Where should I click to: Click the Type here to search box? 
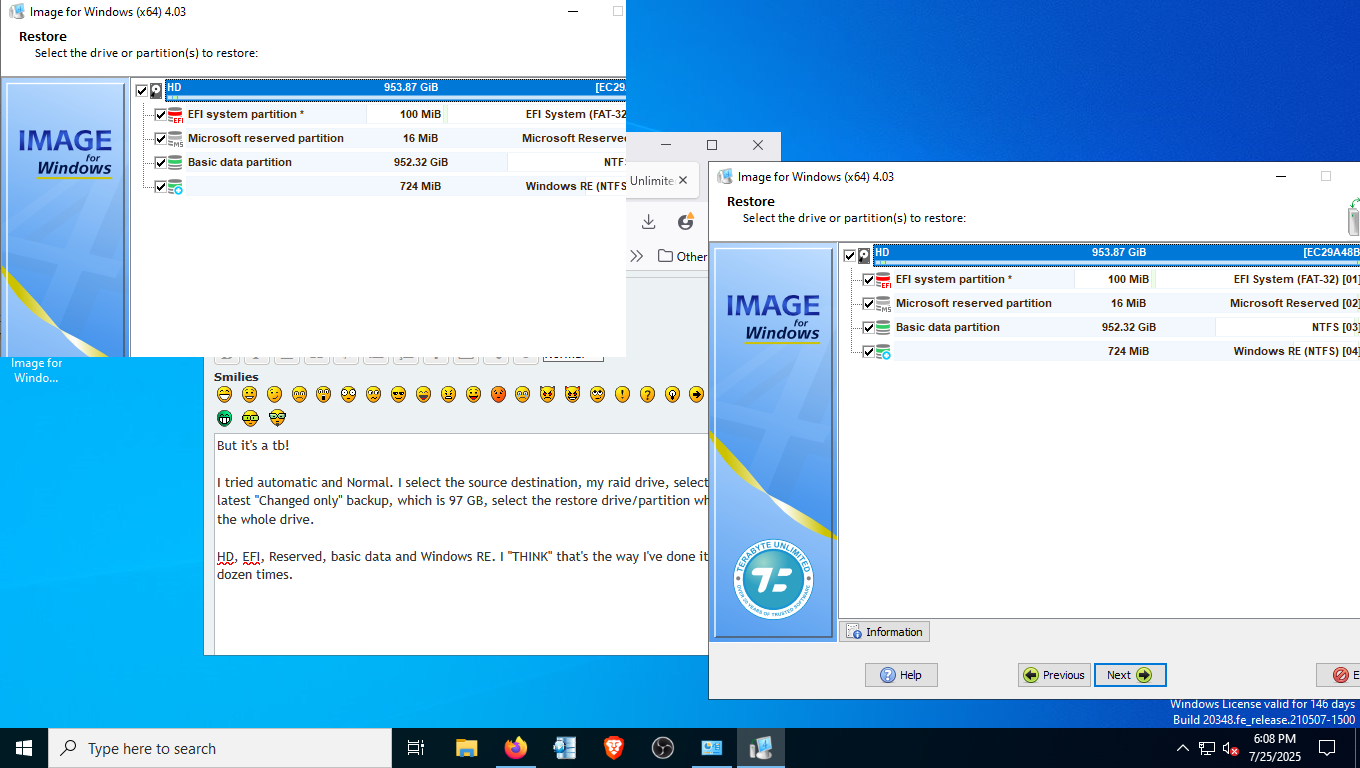[x=220, y=748]
